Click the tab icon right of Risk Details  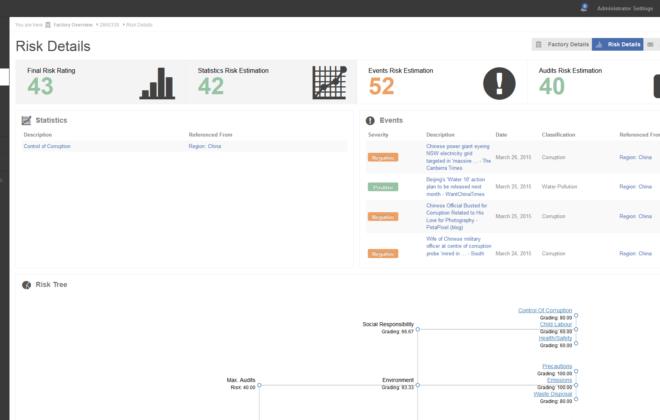(x=650, y=44)
